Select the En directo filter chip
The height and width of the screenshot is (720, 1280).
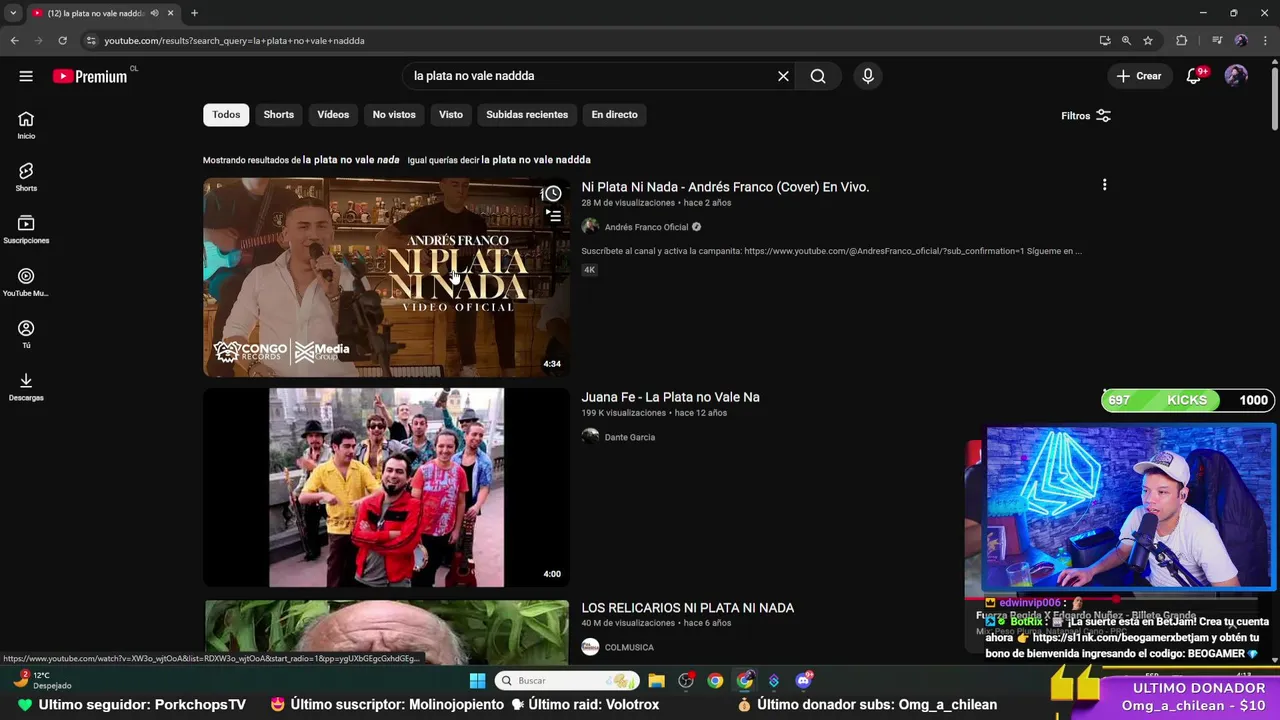[614, 115]
